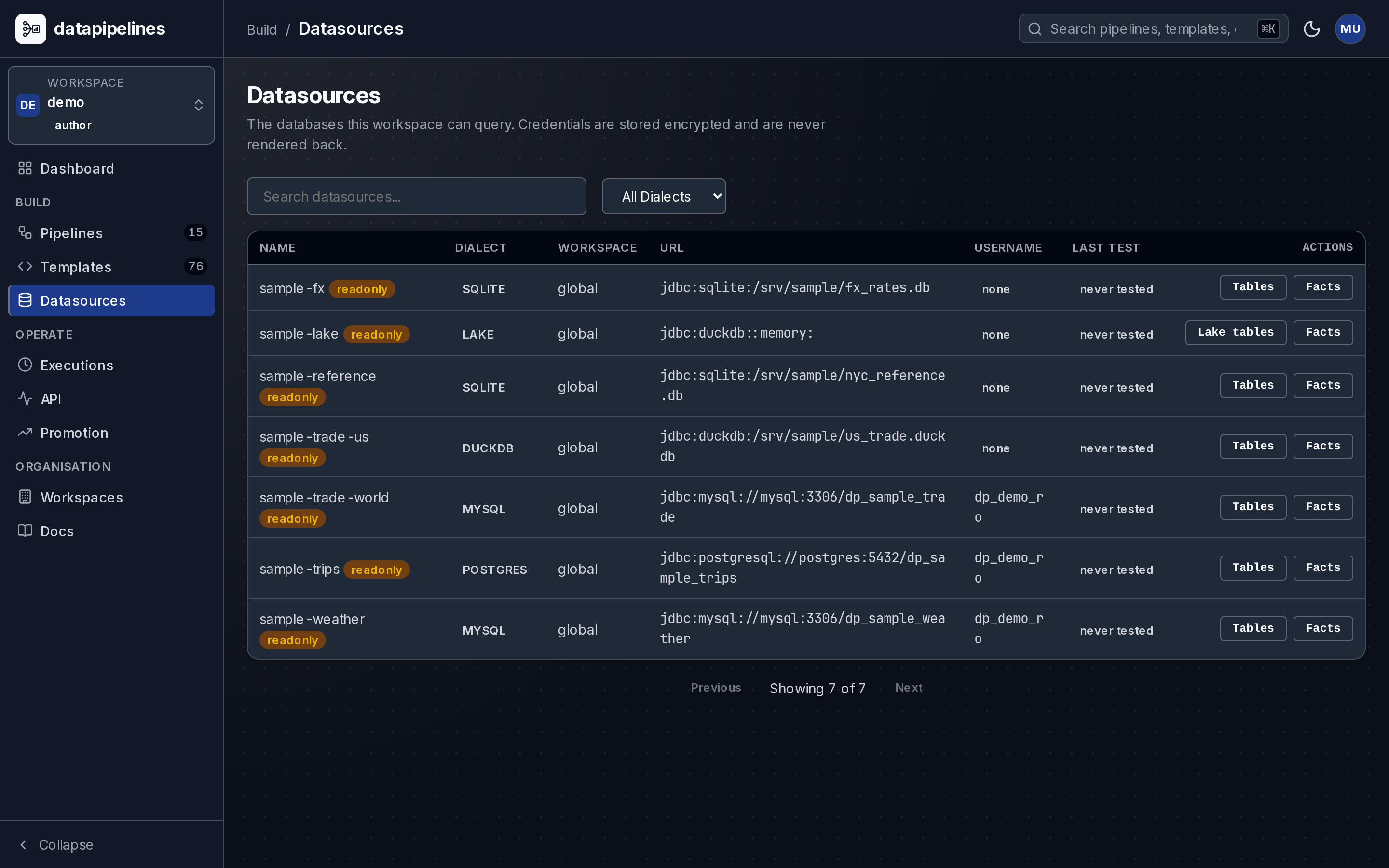Click the DE workspace badge
1389x868 pixels.
27,105
